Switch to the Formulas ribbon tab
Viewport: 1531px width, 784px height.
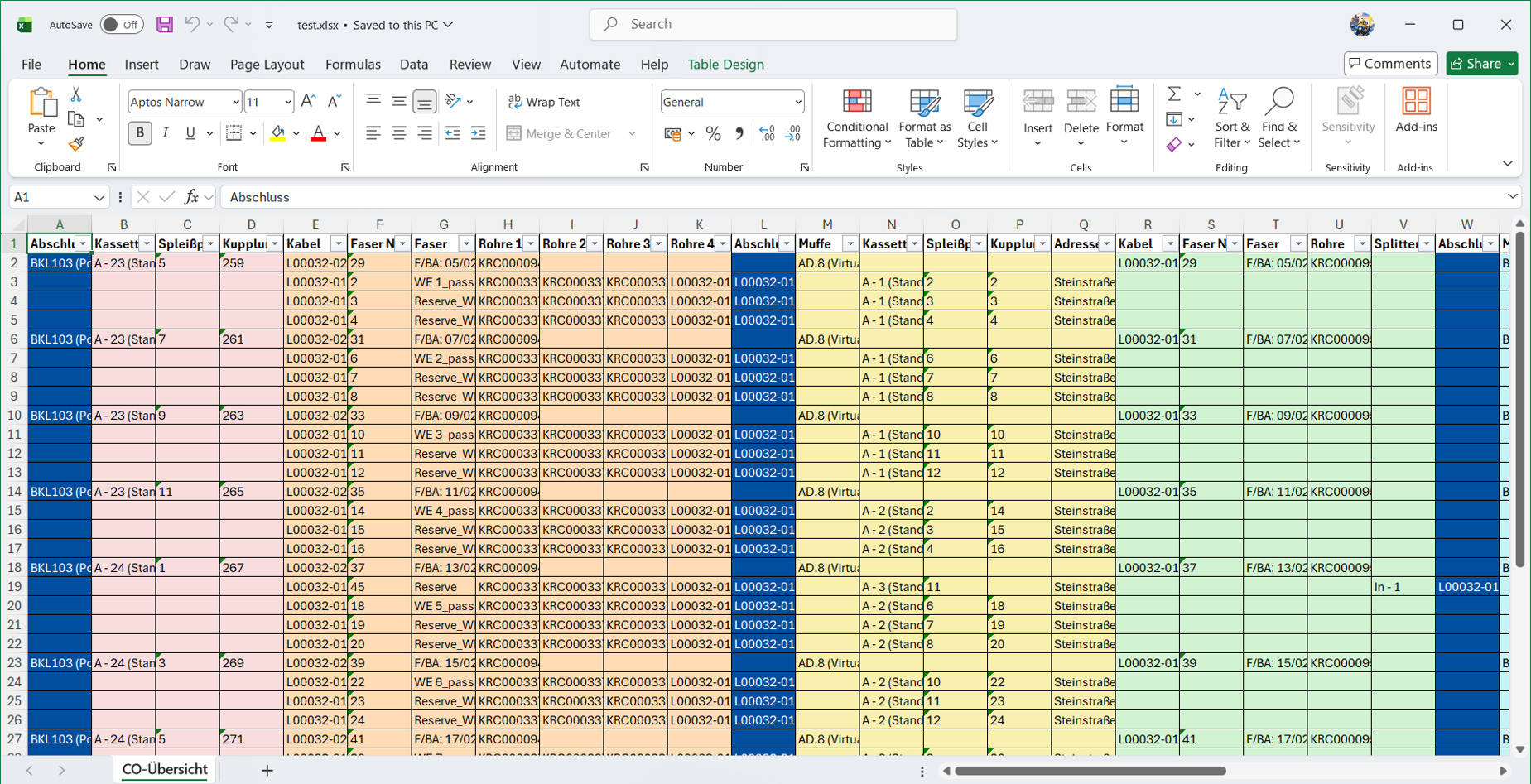tap(353, 65)
